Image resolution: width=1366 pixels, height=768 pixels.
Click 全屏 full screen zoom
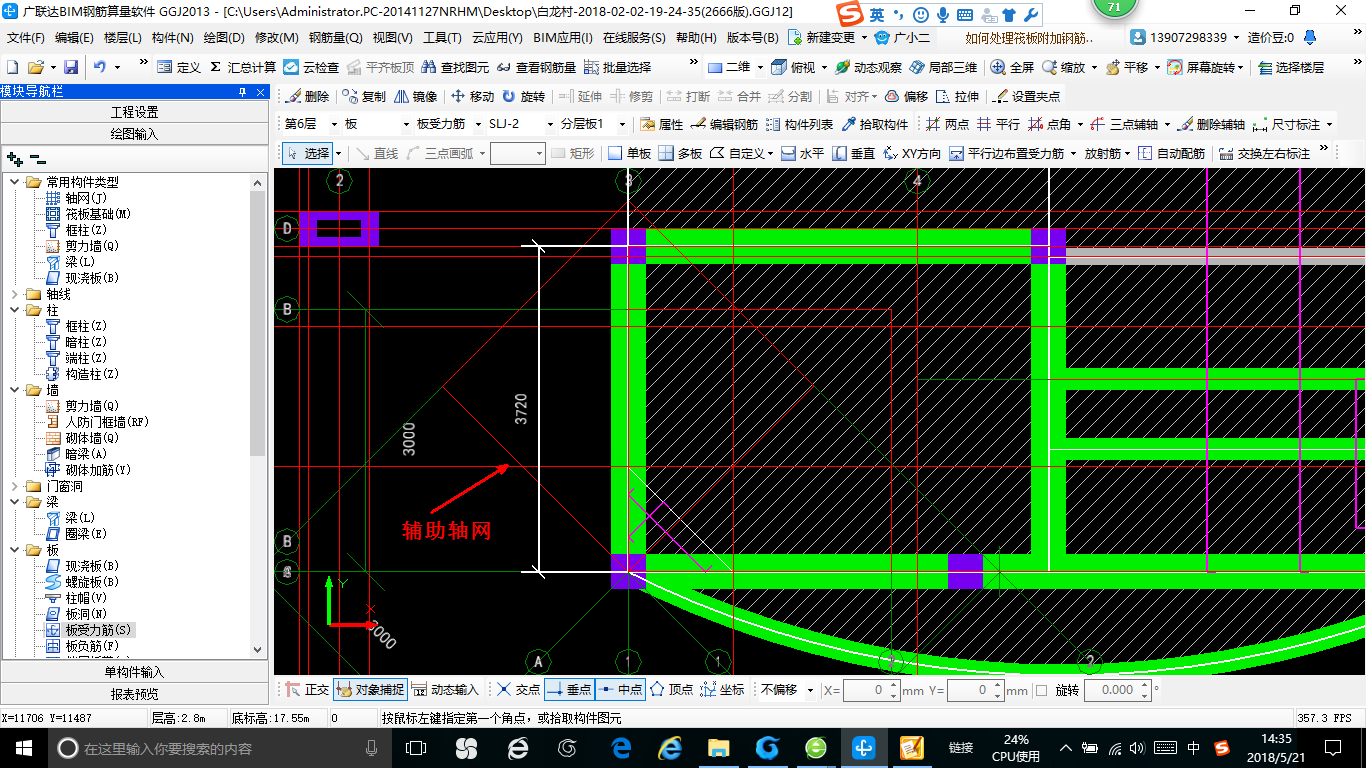[1012, 67]
